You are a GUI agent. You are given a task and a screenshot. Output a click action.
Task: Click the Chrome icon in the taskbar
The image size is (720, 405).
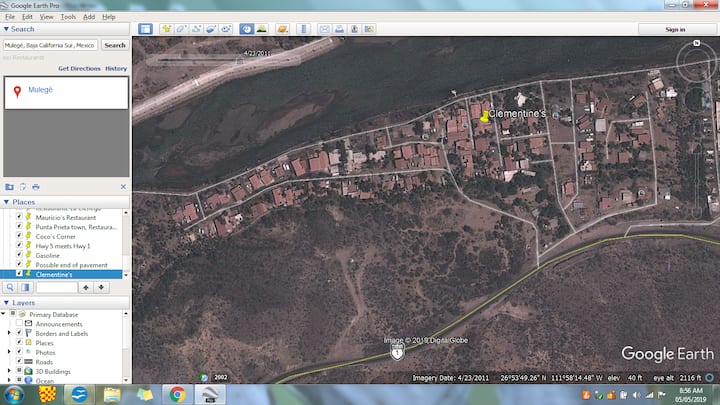click(177, 394)
